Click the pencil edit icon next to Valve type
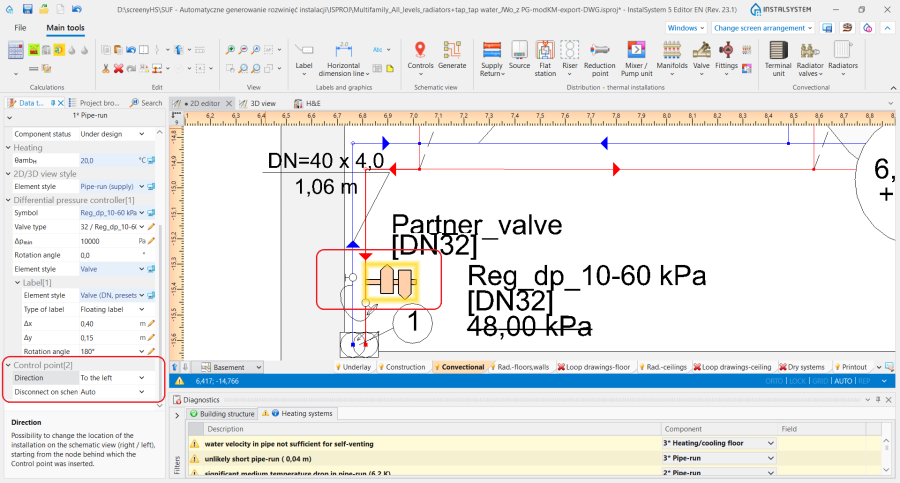This screenshot has height=483, width=900. [151, 227]
